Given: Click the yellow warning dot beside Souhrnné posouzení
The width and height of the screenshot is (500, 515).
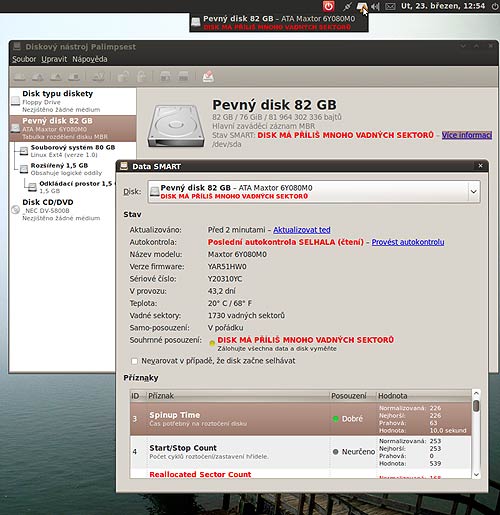Looking at the screenshot, I should pyautogui.click(x=212, y=343).
